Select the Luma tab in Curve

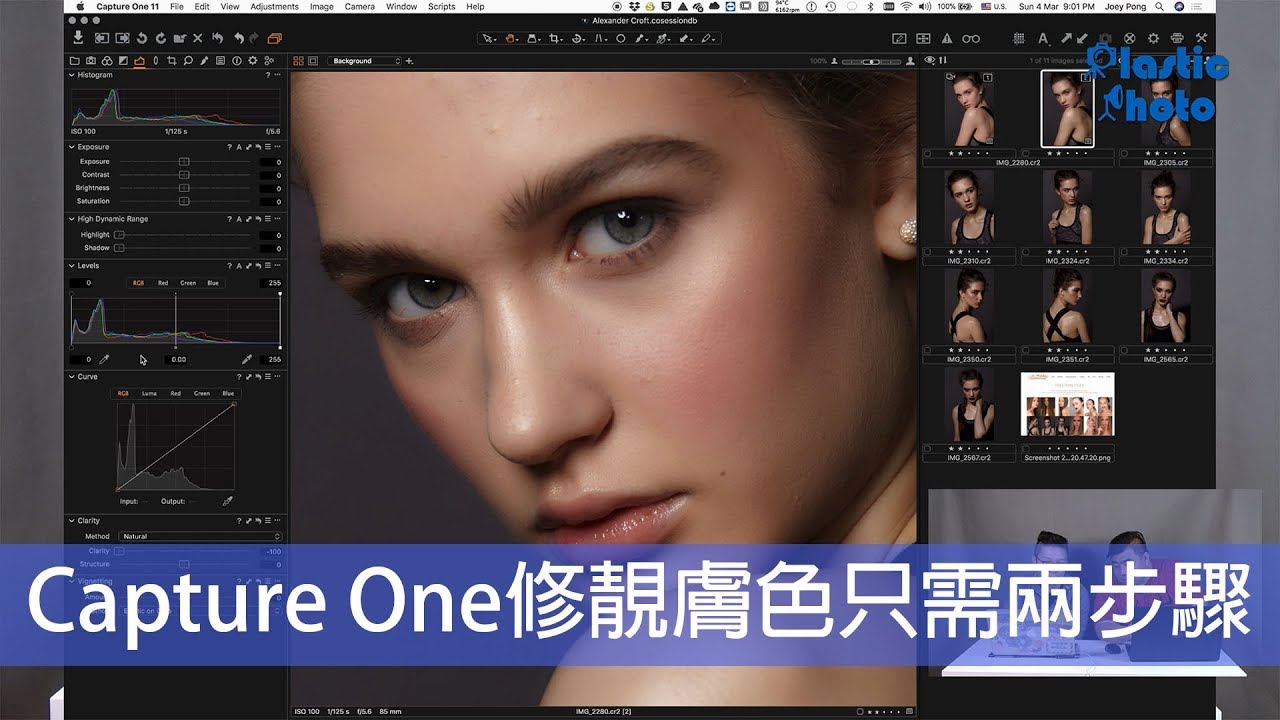tap(149, 393)
